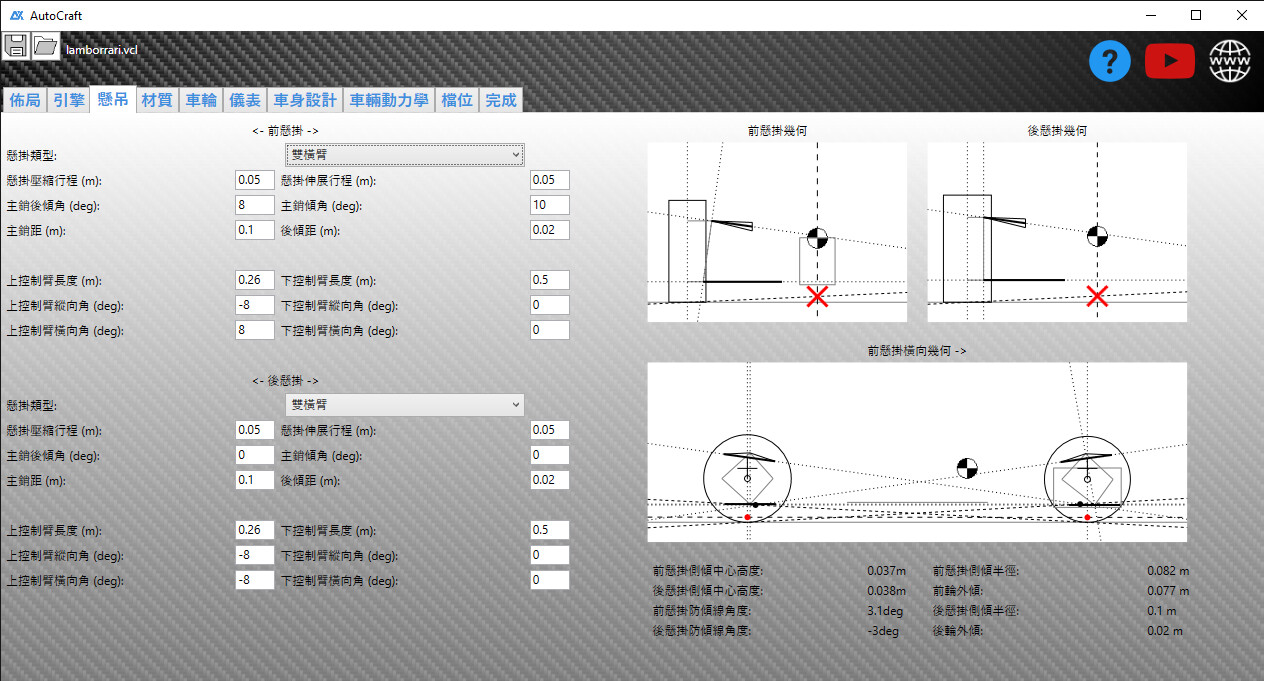Viewport: 1264px width, 681px height.
Task: Open the blue help question mark icon
Action: tap(1109, 62)
